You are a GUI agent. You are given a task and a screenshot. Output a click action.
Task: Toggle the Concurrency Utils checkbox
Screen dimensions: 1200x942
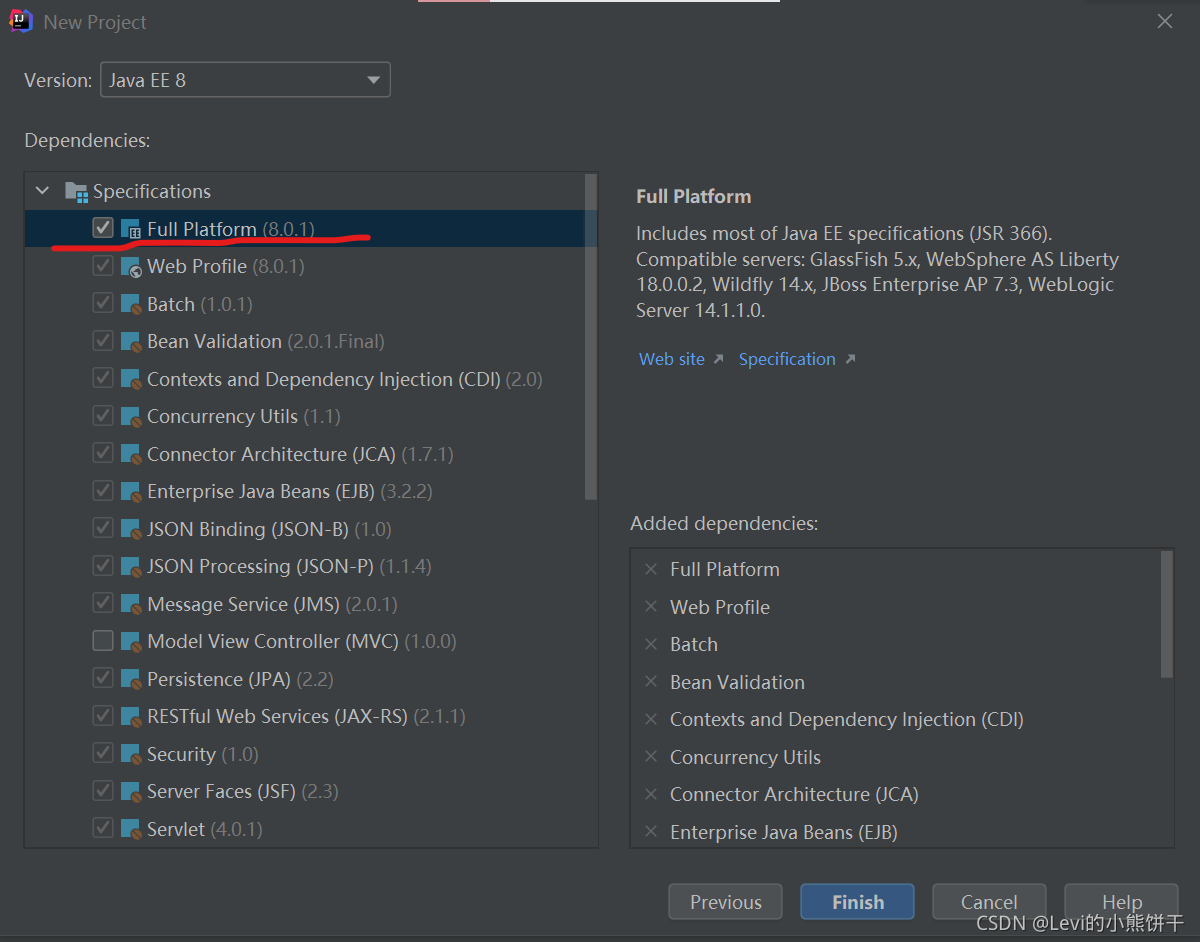tap(103, 416)
